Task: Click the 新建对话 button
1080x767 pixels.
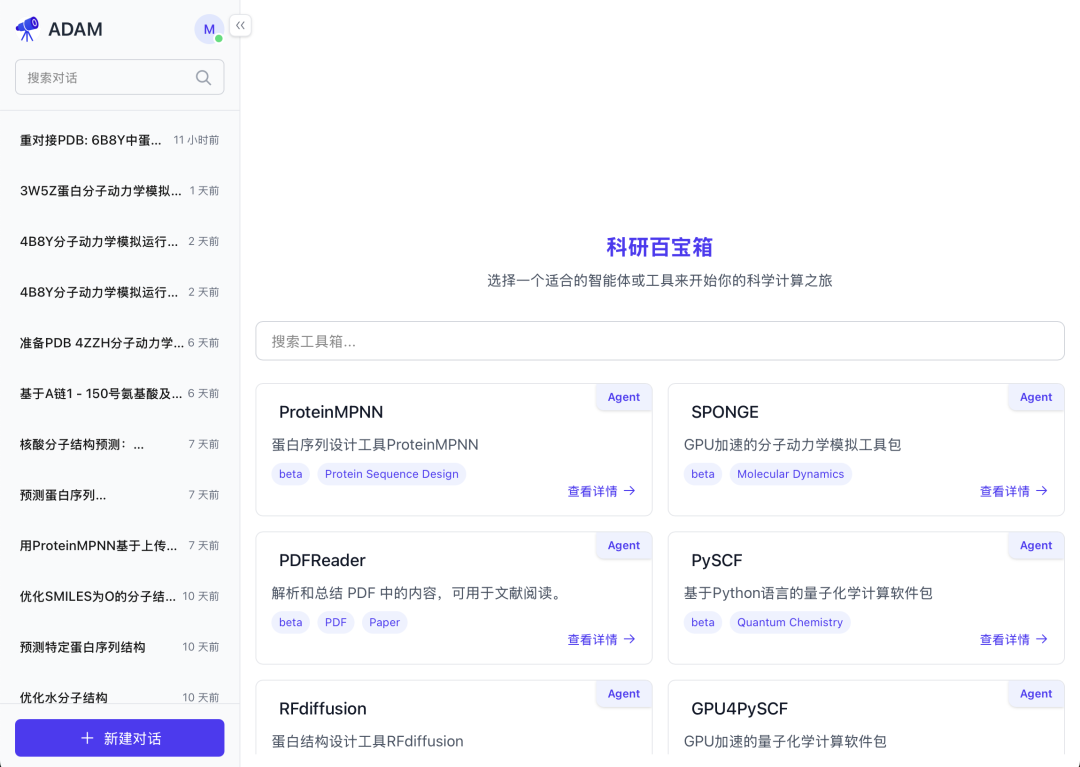Action: [119, 738]
